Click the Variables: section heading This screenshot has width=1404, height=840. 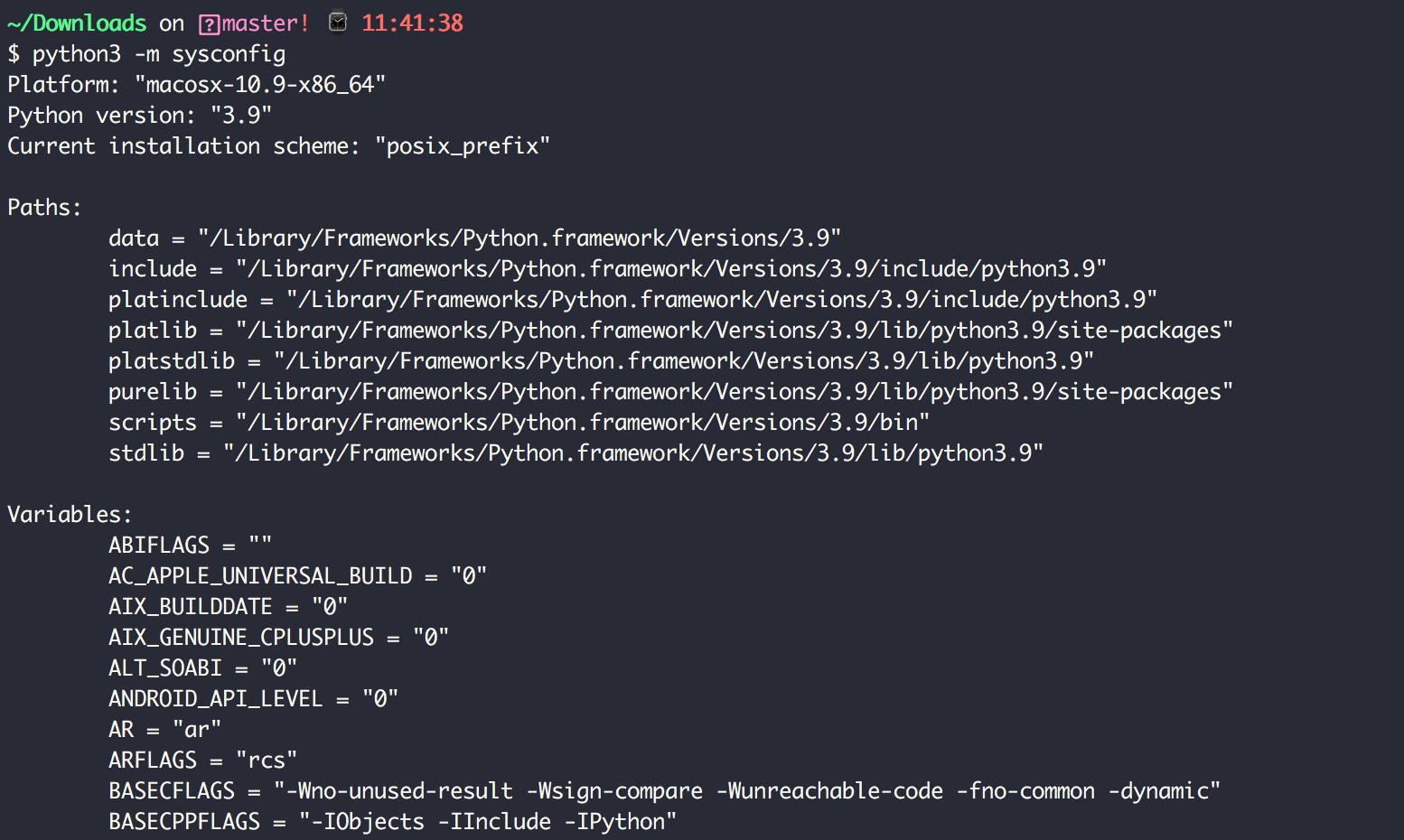pyautogui.click(x=70, y=515)
